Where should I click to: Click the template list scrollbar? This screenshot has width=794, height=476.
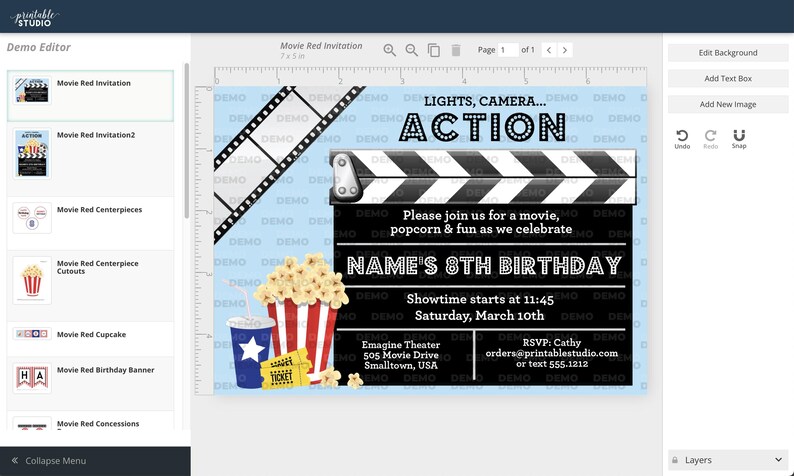click(x=186, y=141)
